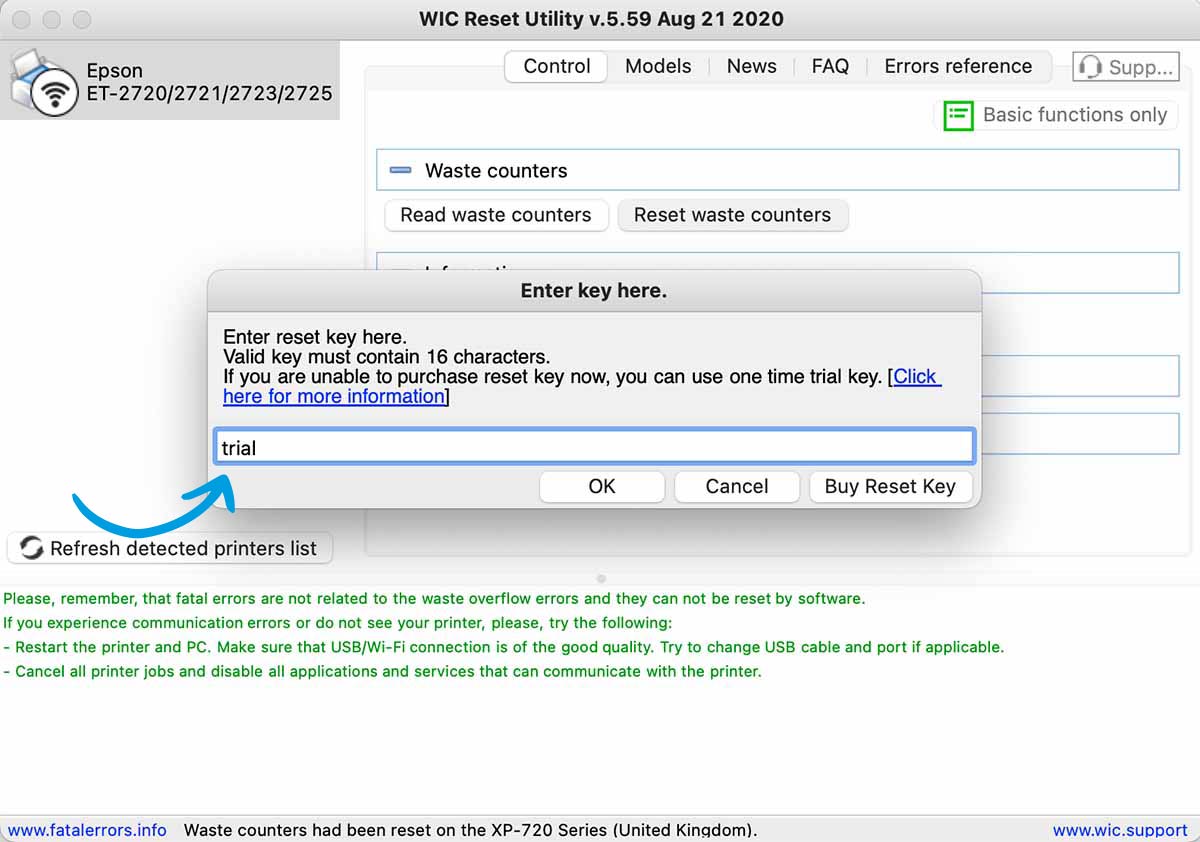Go to the News tab

click(x=751, y=66)
